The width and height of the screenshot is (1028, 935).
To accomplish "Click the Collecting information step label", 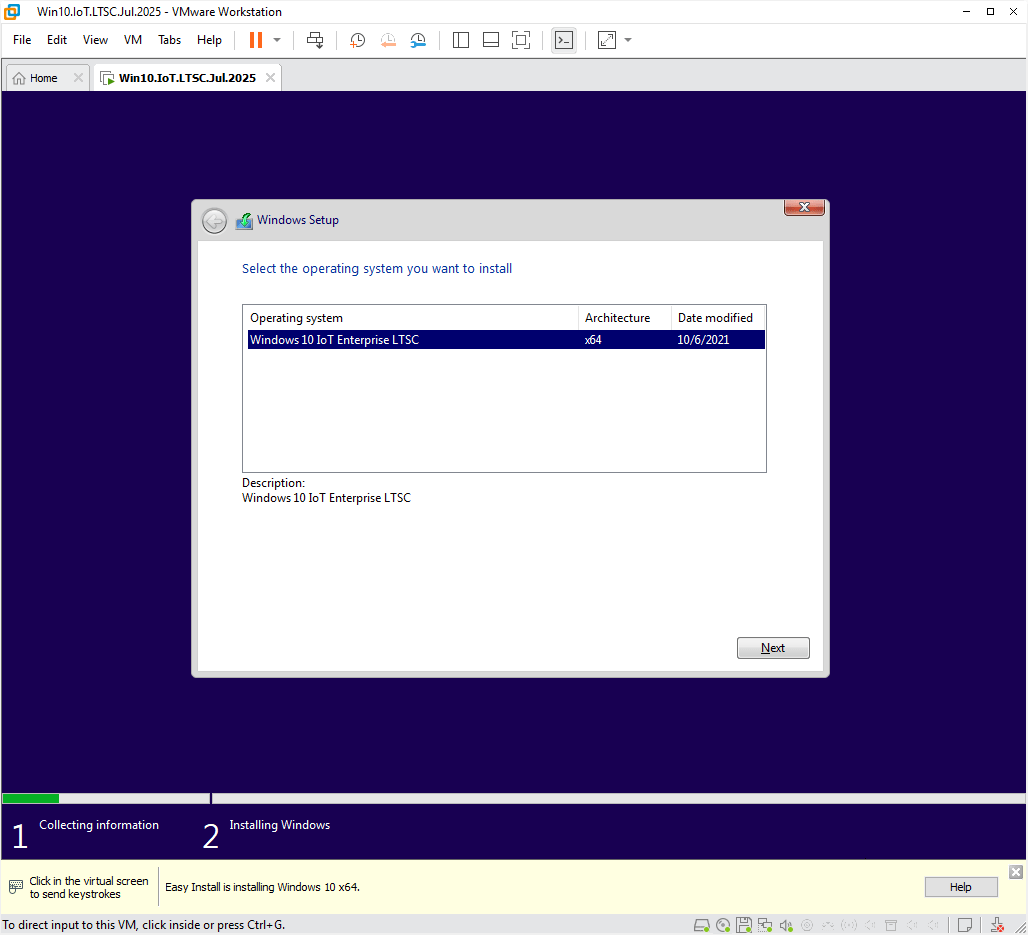I will coord(99,825).
